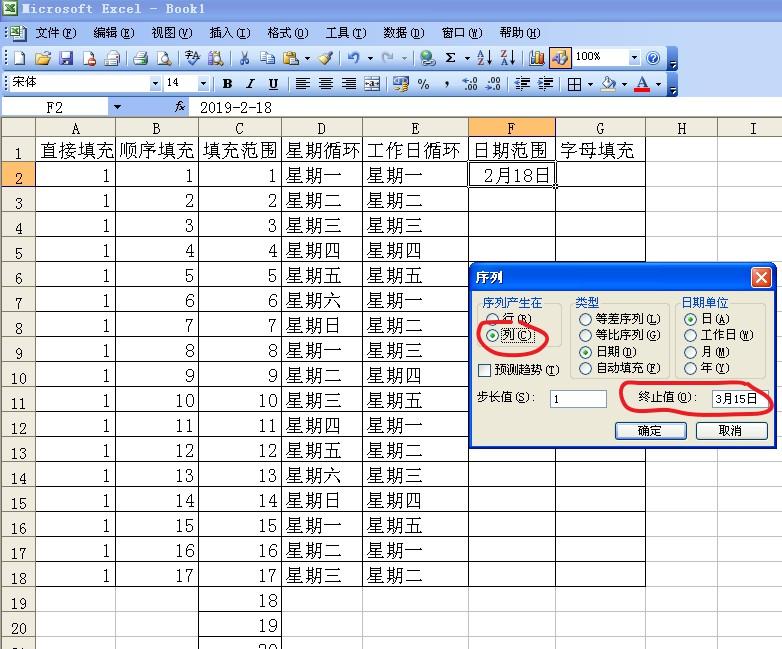Click the Increase Indent icon
The image size is (782, 649).
(546, 84)
